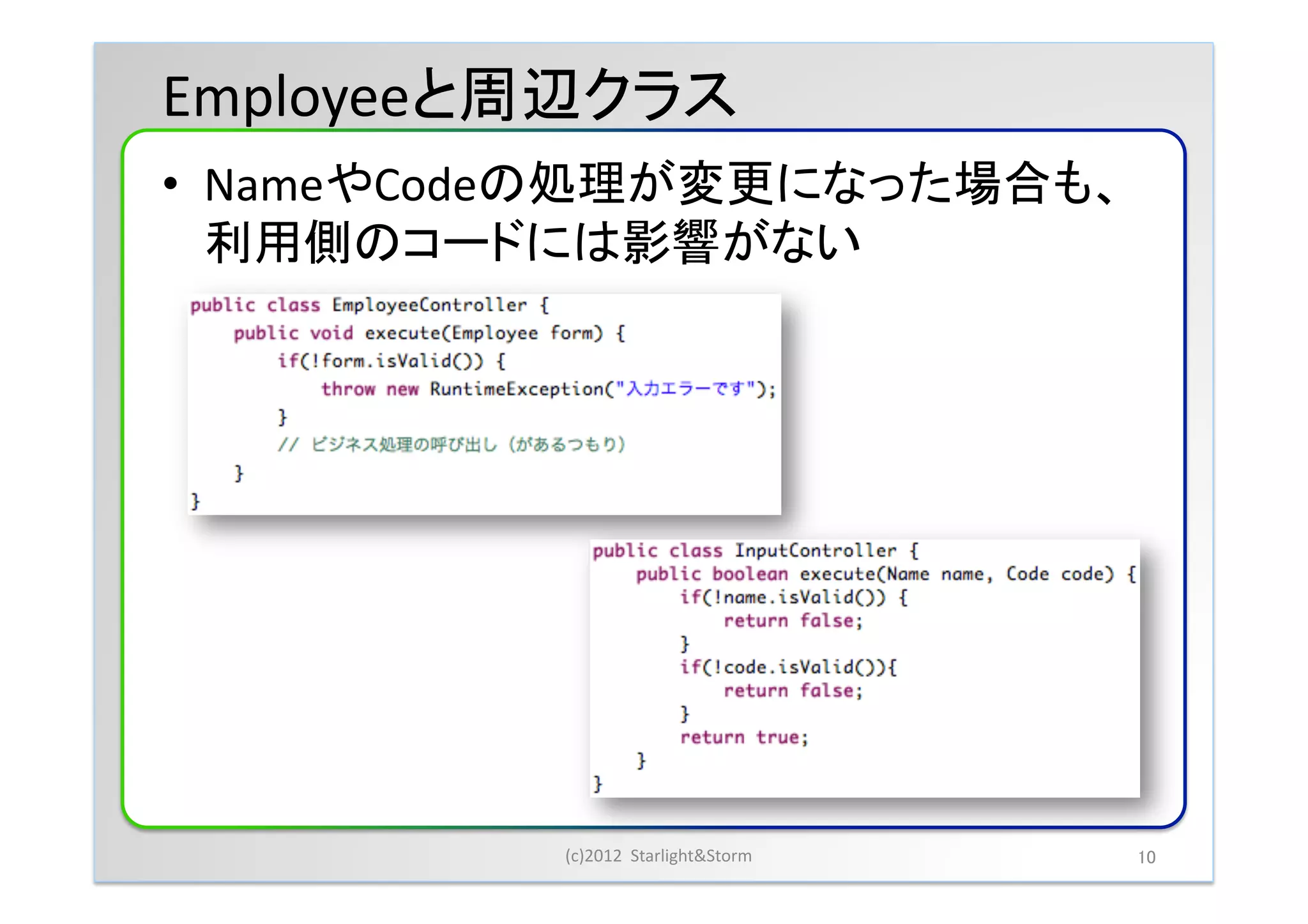The image size is (1308, 924).
Task: Click the 'public boolean execute(Name name, Code code)' line
Action: (x=886, y=574)
